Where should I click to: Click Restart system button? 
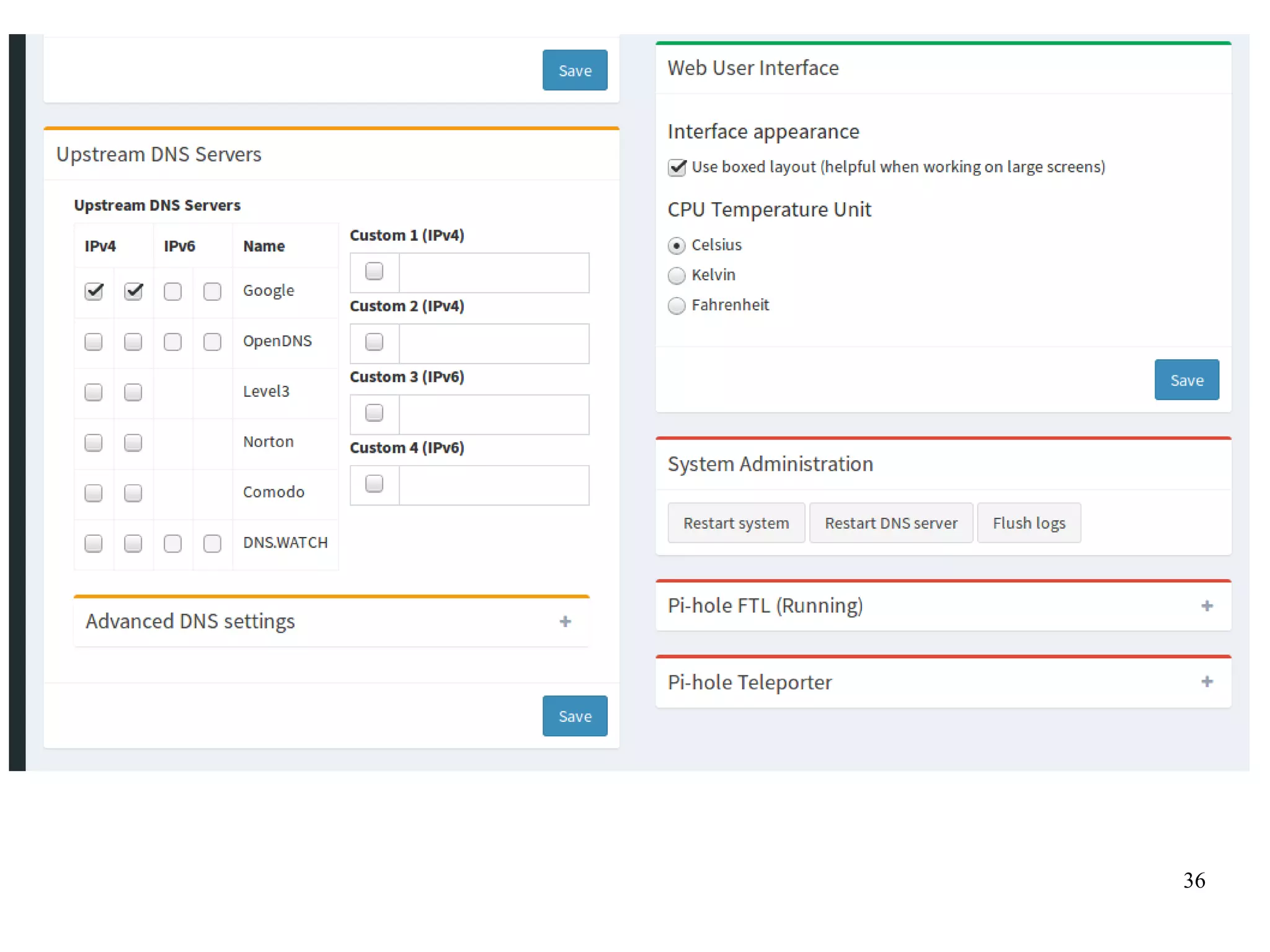coord(735,523)
